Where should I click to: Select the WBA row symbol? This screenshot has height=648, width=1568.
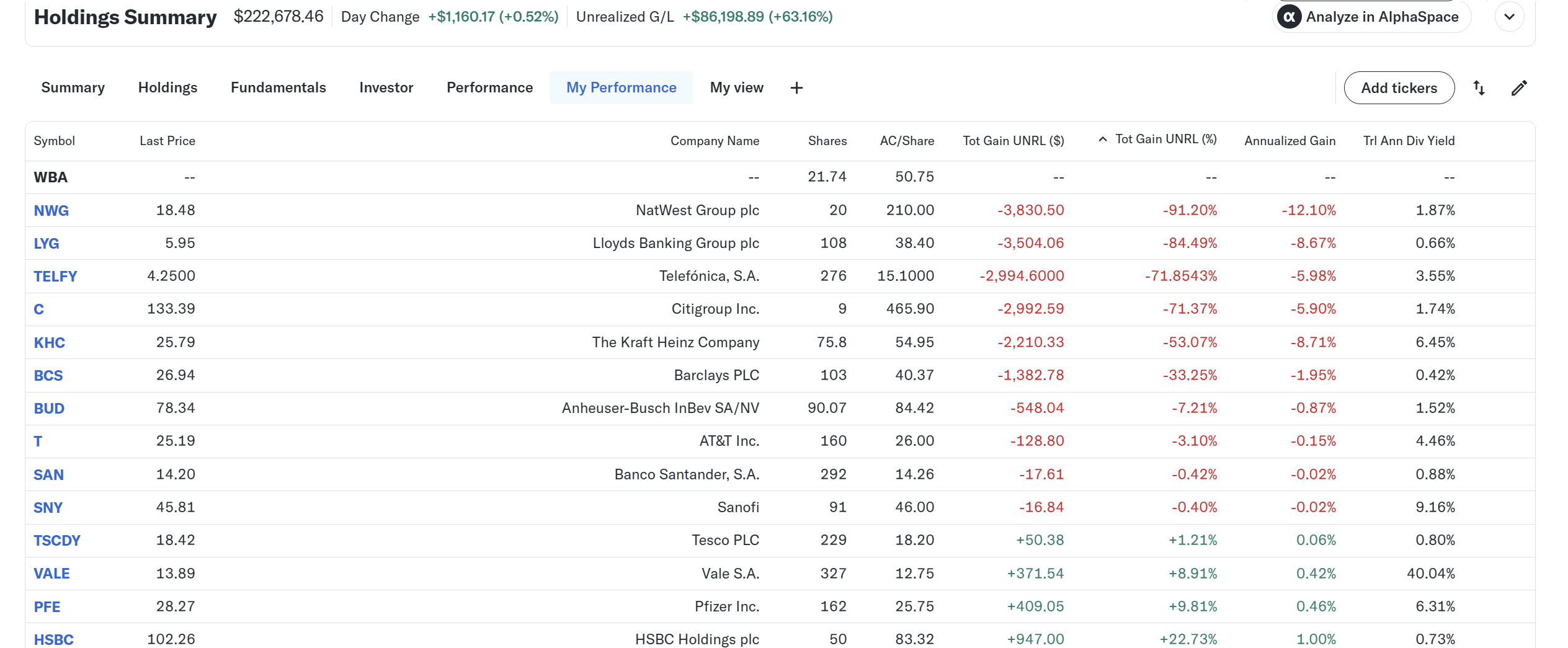click(x=50, y=177)
